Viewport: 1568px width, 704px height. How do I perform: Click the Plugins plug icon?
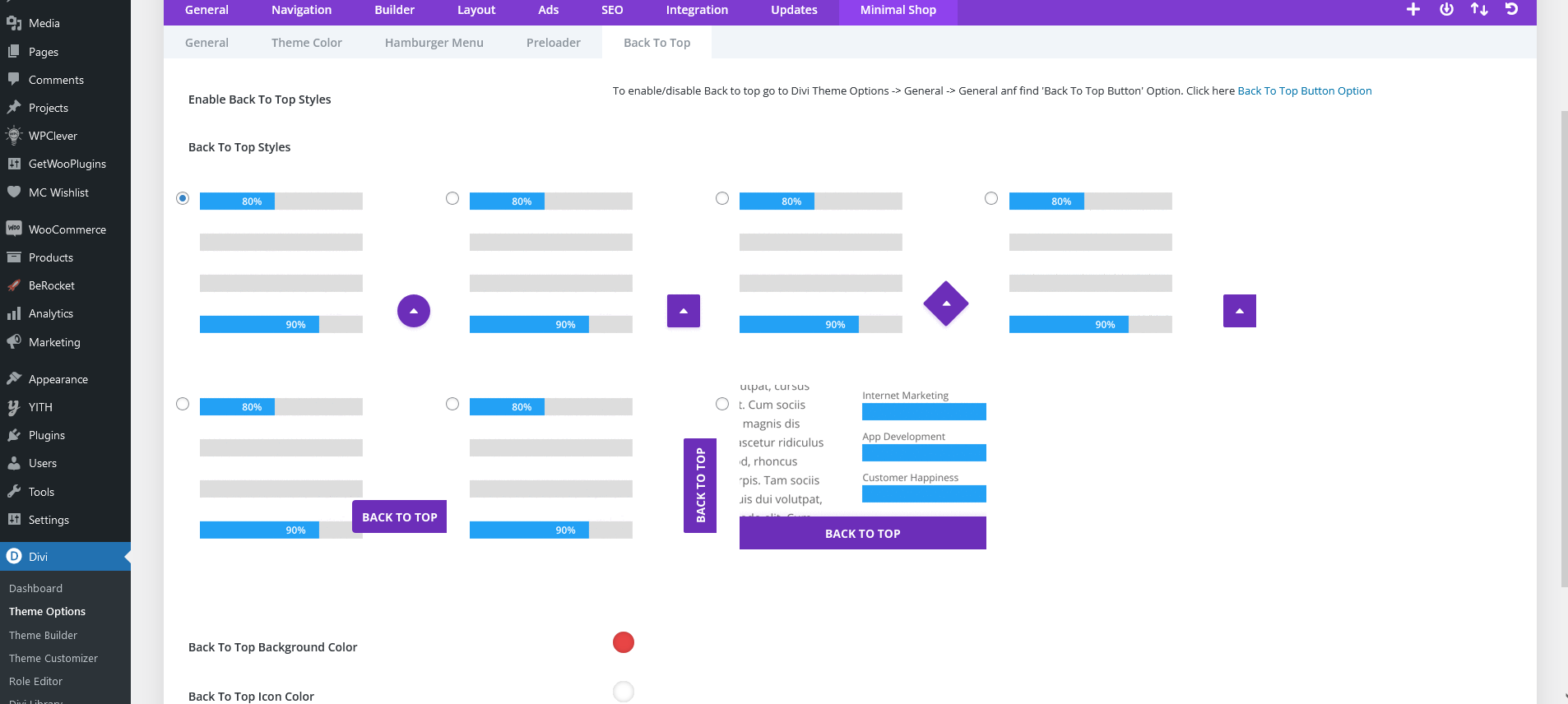coord(14,434)
